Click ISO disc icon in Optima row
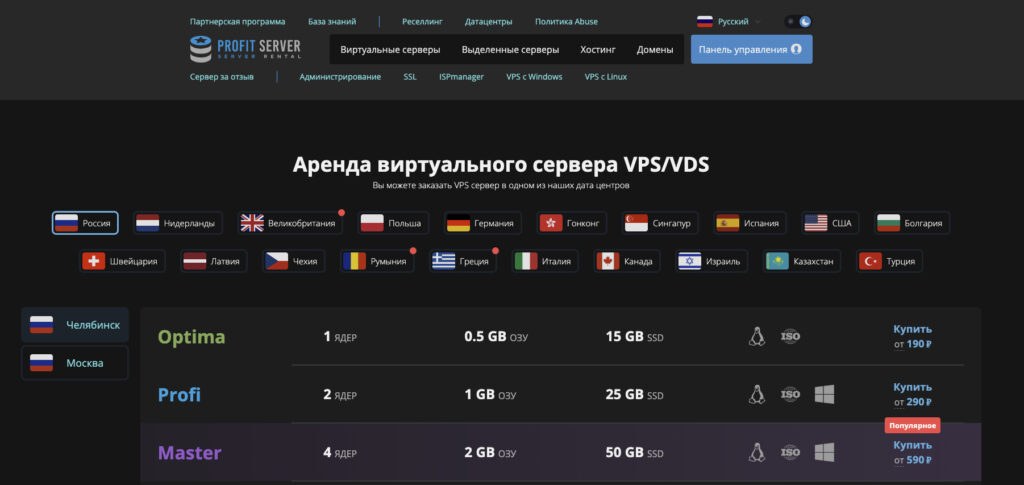The height and width of the screenshot is (485, 1024). pyautogui.click(x=790, y=337)
